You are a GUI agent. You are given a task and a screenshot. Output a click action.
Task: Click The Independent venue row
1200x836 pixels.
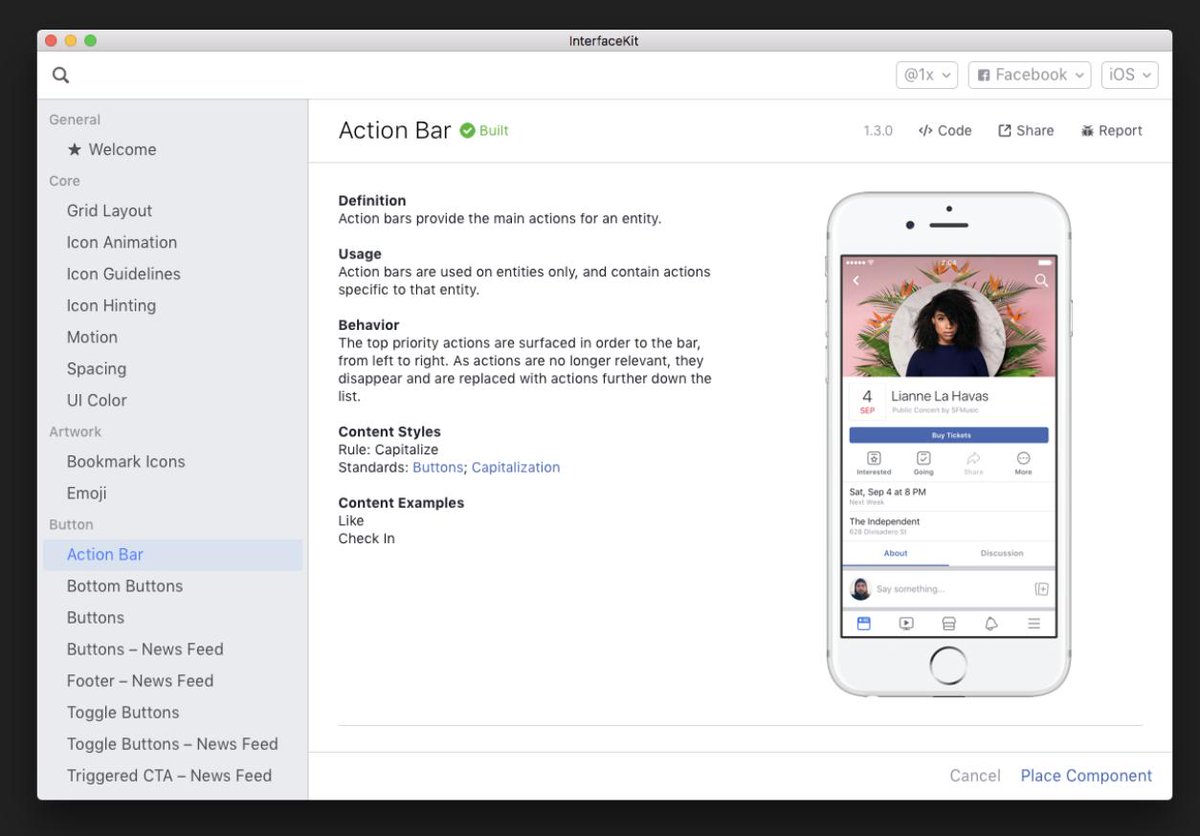pos(949,526)
